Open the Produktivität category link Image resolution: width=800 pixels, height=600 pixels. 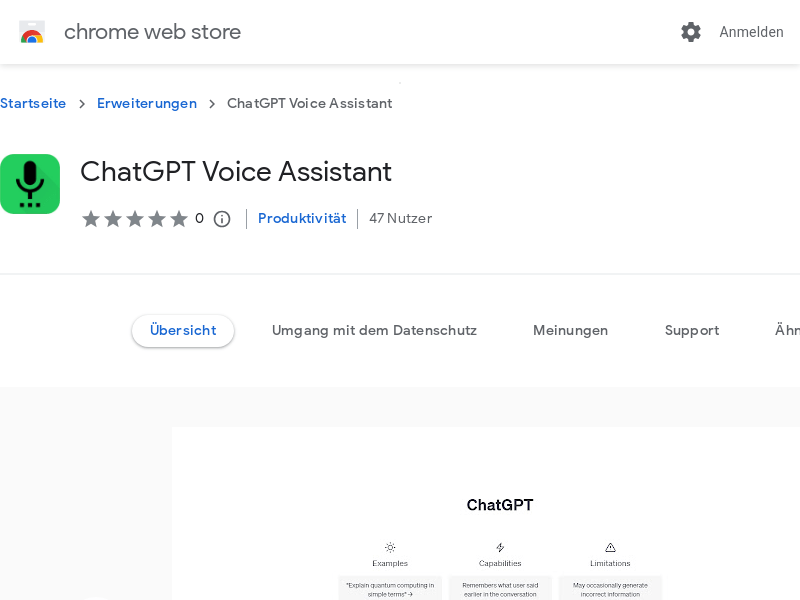[302, 218]
